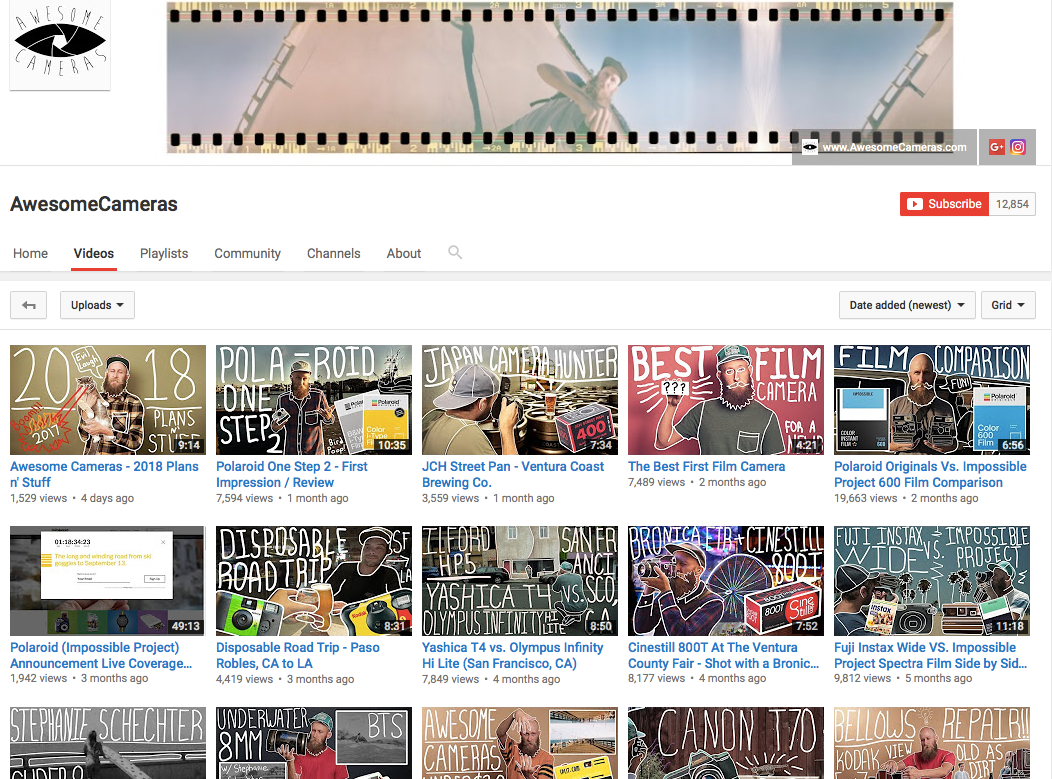The image size is (1052, 779).
Task: Open Yashica T4 vs. Olympus Infinity title
Action: (513, 656)
